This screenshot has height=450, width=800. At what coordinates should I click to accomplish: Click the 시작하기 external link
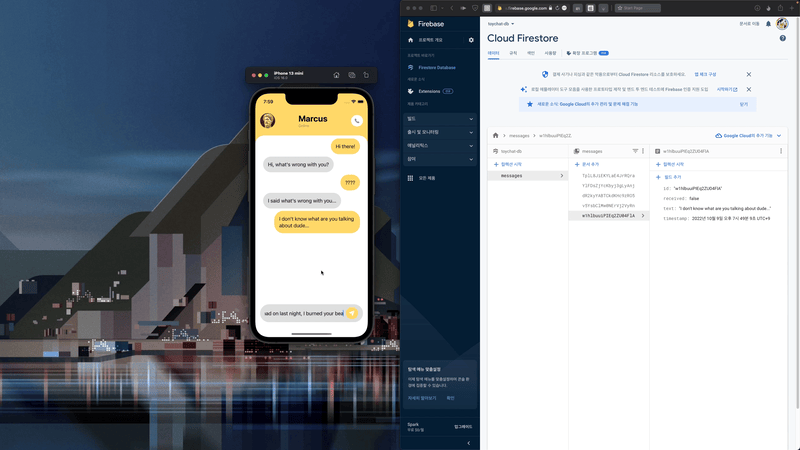(x=727, y=89)
